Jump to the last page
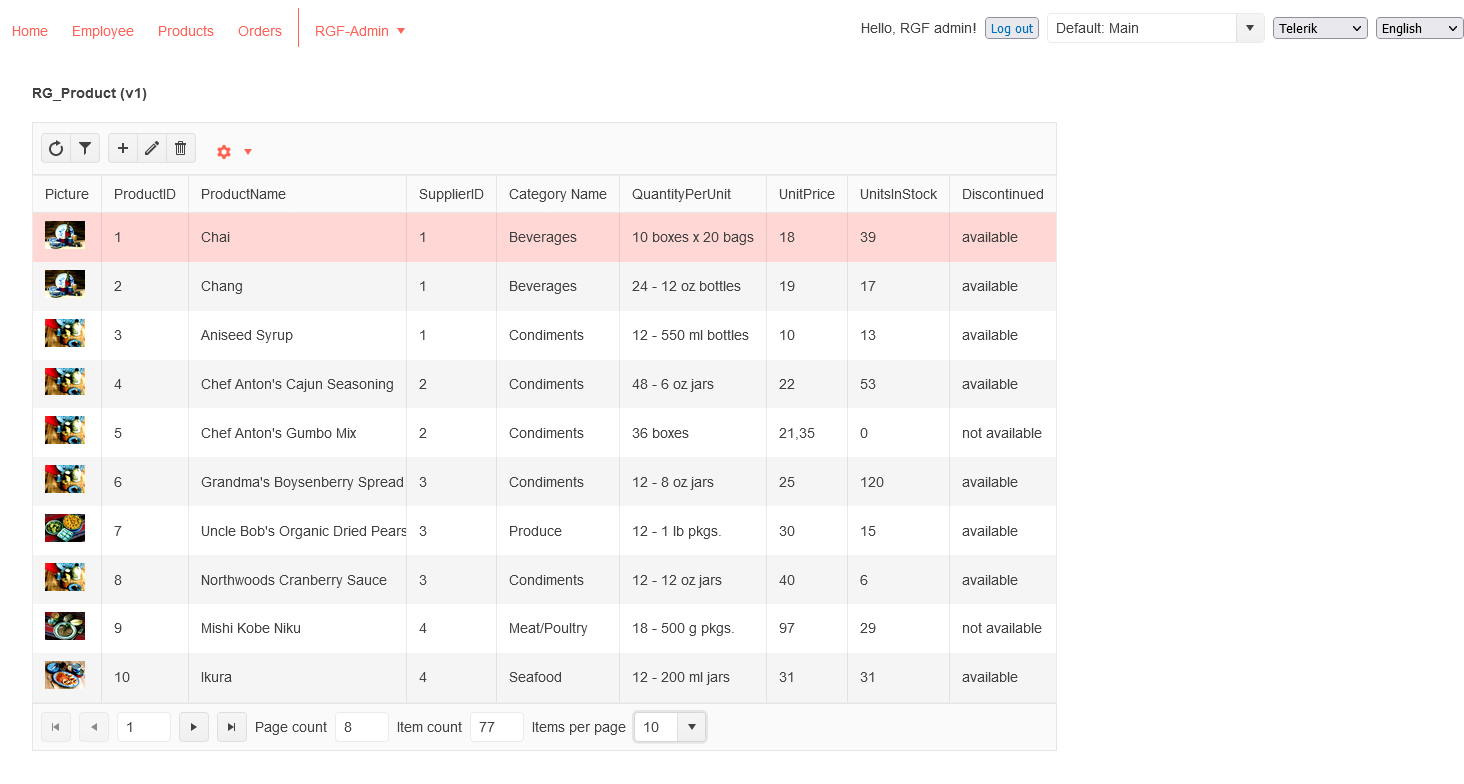Viewport: 1464px width, 784px height. 231,727
